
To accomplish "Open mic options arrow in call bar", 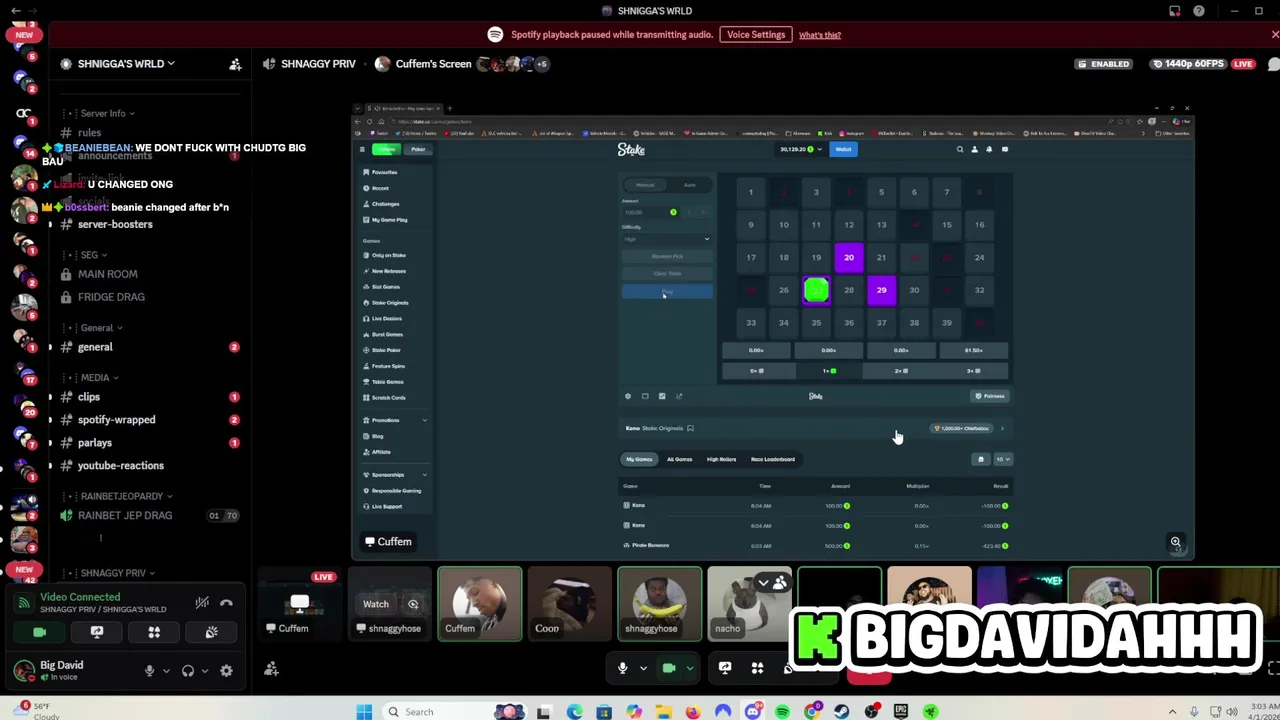I will click(x=643, y=668).
